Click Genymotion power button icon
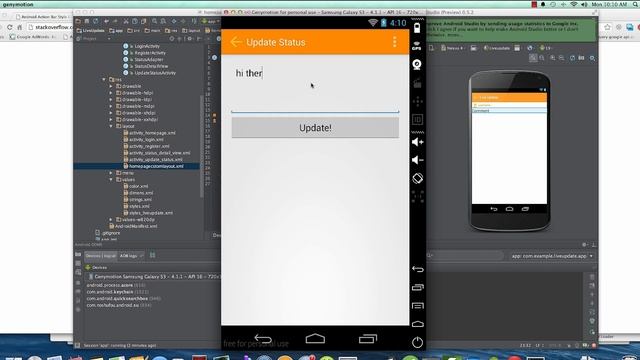 (417, 342)
